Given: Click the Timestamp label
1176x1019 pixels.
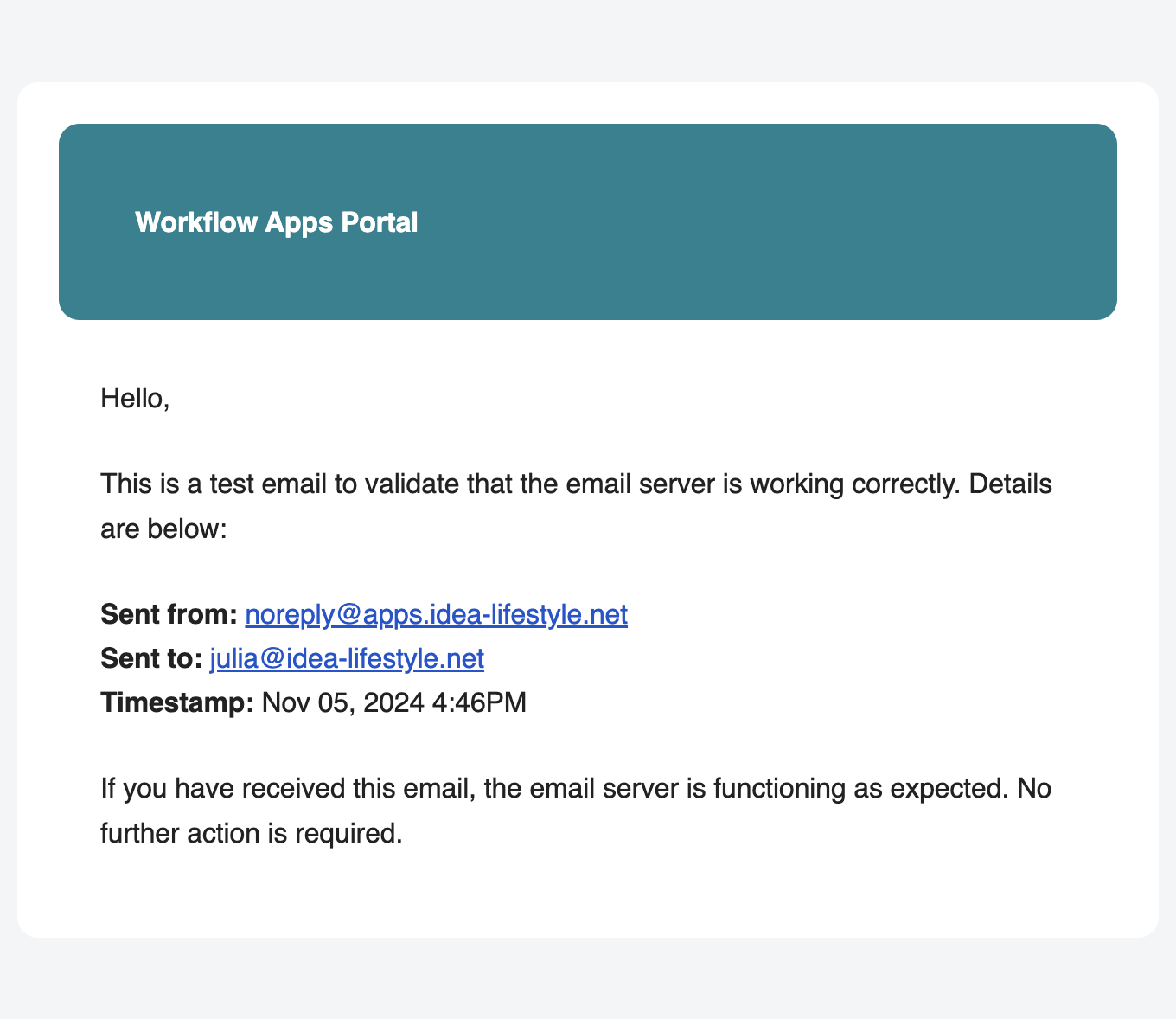Looking at the screenshot, I should (176, 702).
